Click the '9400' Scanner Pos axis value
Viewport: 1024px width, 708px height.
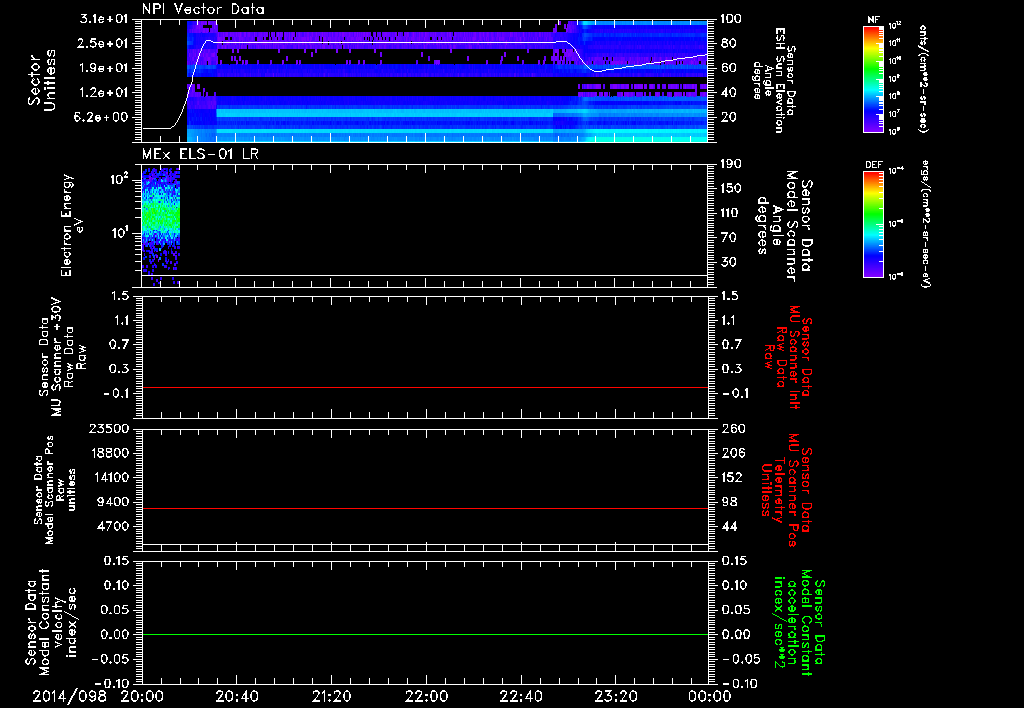coord(113,502)
